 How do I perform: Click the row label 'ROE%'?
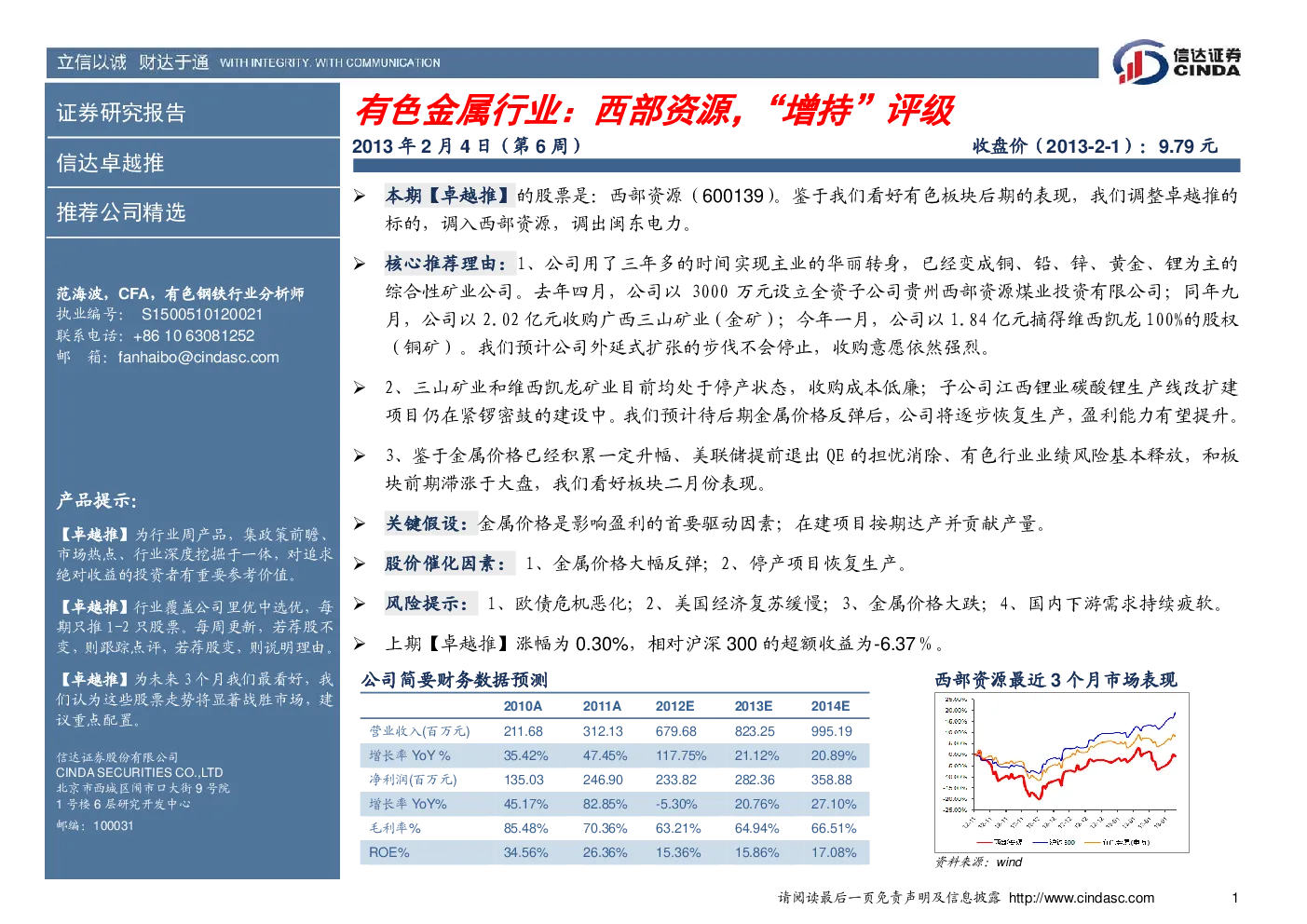click(389, 852)
